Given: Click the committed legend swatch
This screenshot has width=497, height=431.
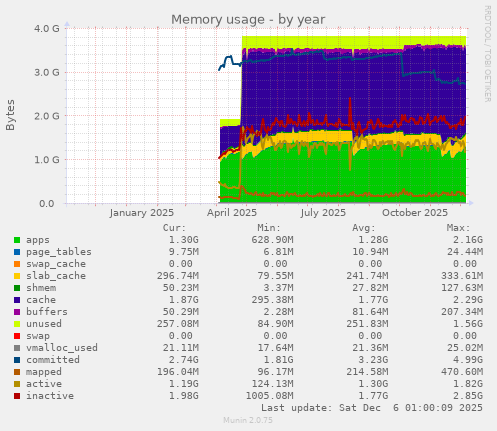Looking at the screenshot, I should pyautogui.click(x=17, y=360).
